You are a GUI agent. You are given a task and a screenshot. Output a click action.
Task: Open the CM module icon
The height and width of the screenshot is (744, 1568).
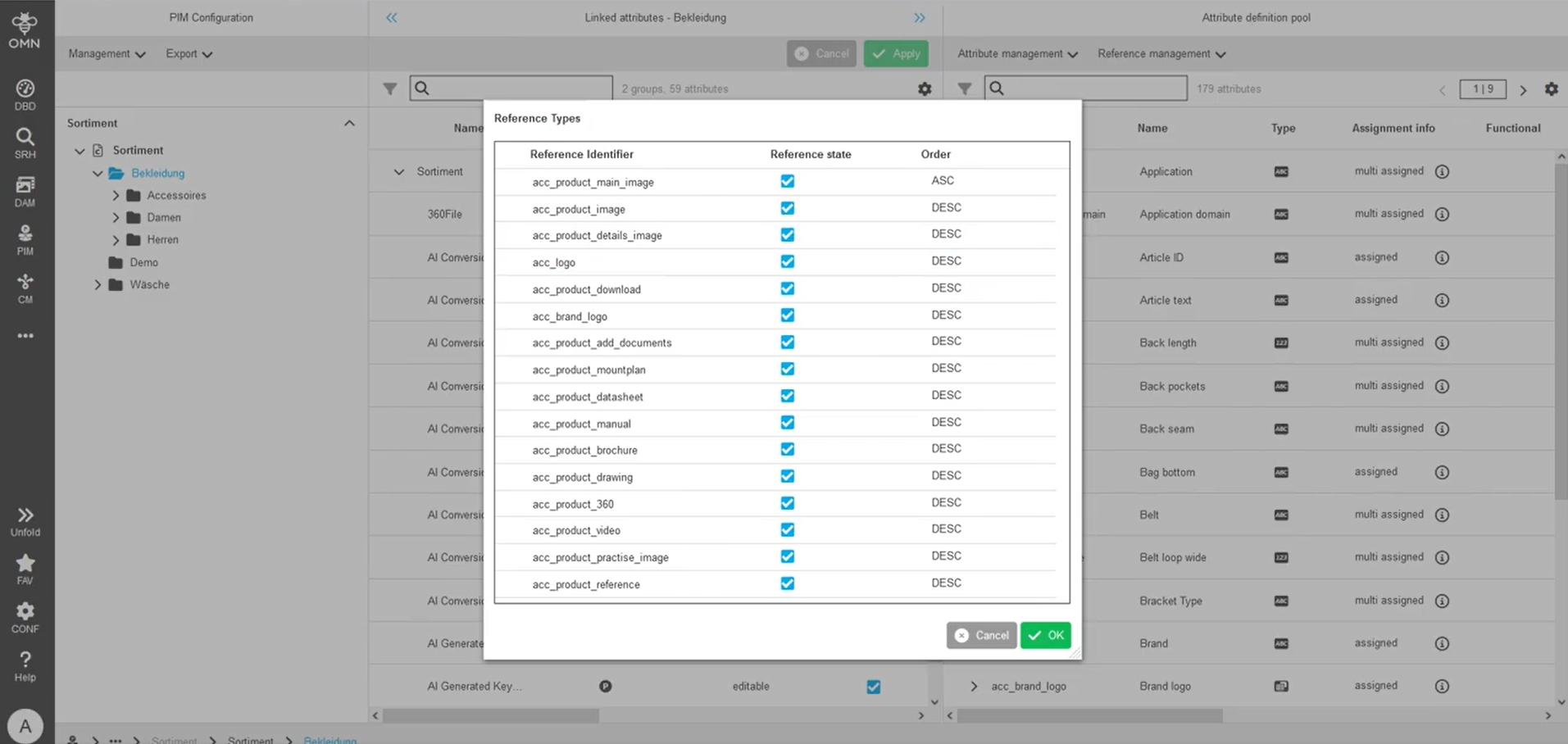[25, 288]
